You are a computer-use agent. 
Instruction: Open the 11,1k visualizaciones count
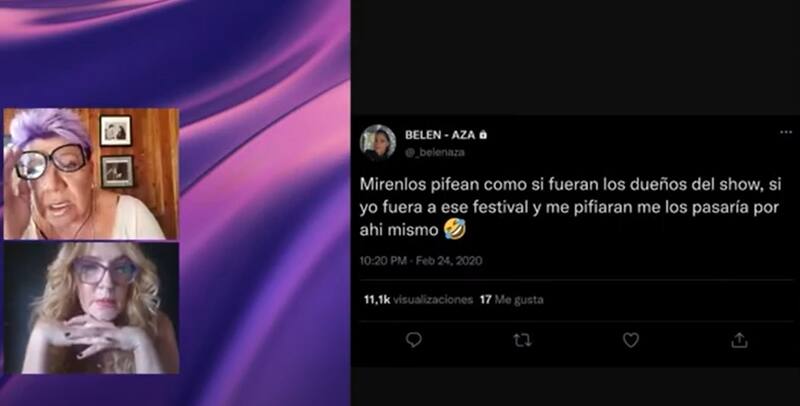pyautogui.click(x=418, y=299)
